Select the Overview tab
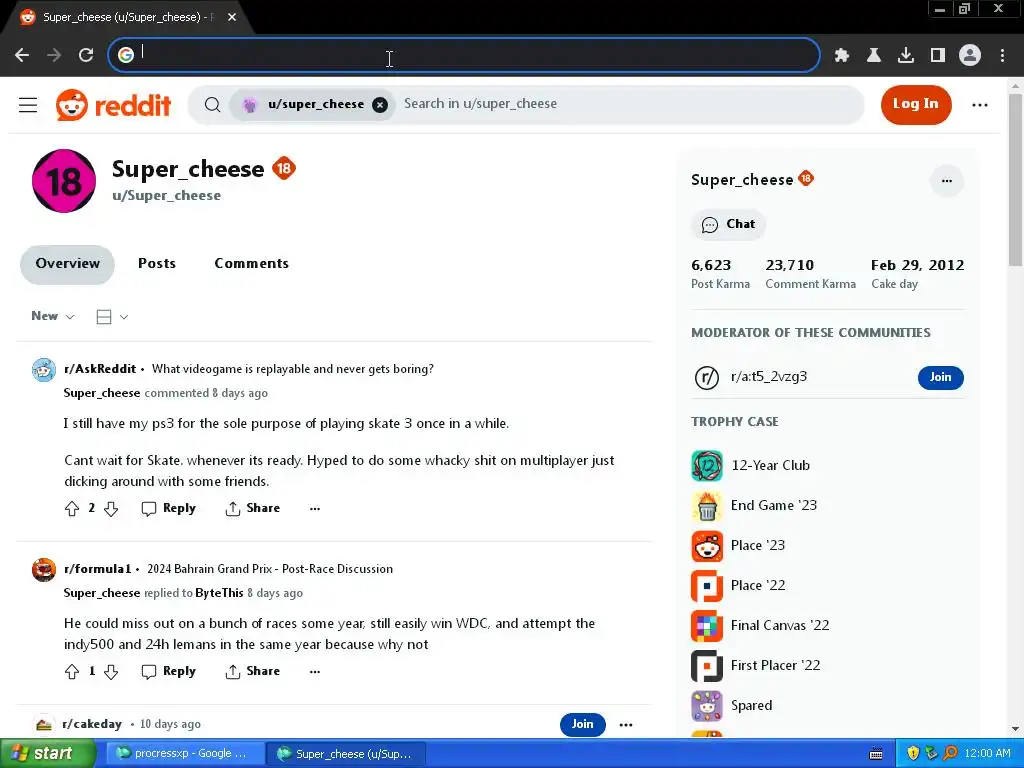Viewport: 1024px width, 768px height. coord(67,264)
